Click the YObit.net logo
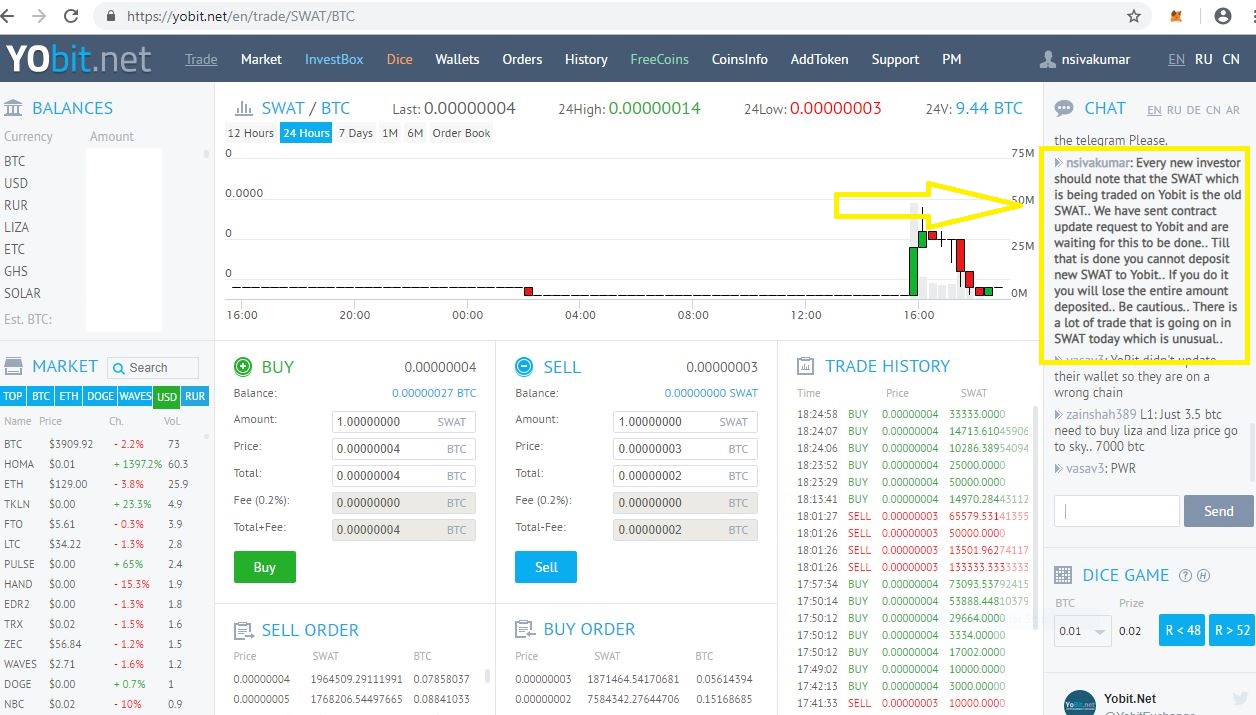 pyautogui.click(x=78, y=59)
